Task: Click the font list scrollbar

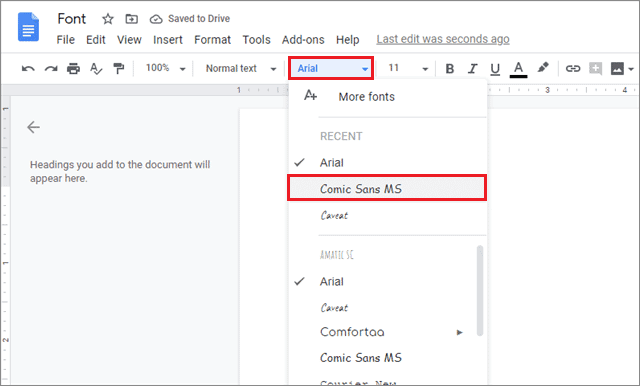Action: (480, 291)
